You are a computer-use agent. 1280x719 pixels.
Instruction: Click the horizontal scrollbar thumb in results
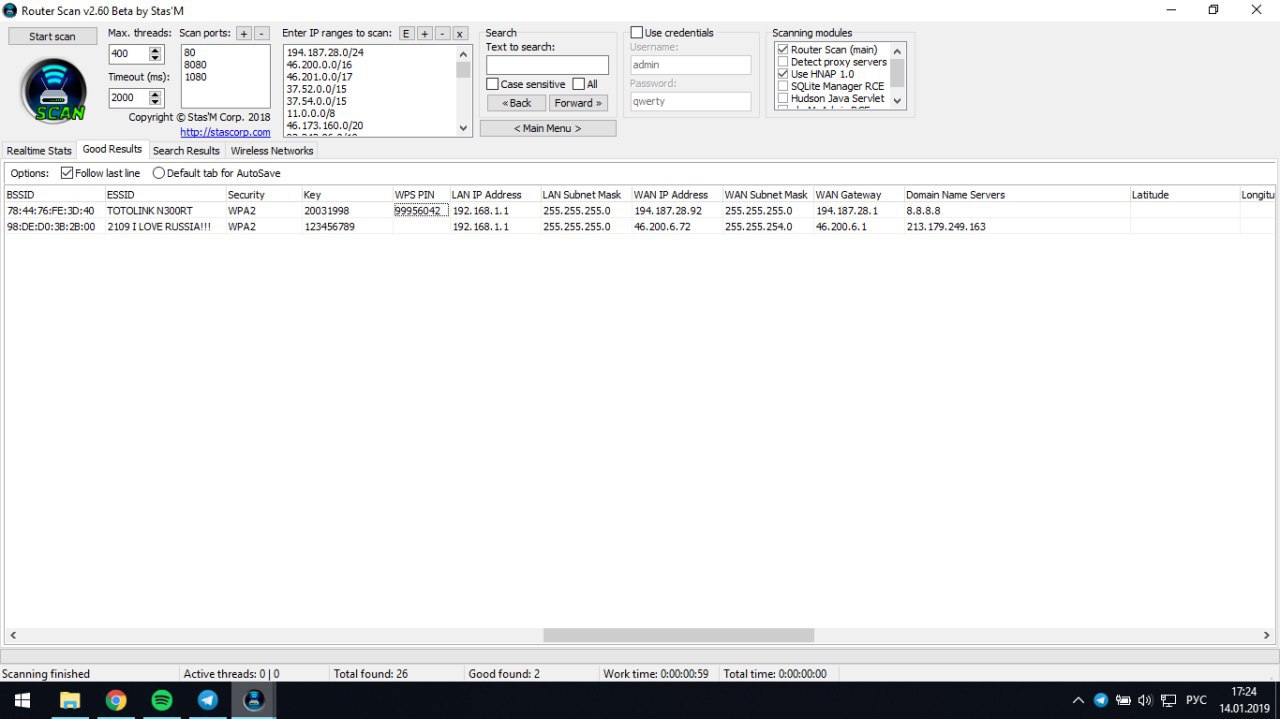pyautogui.click(x=678, y=635)
